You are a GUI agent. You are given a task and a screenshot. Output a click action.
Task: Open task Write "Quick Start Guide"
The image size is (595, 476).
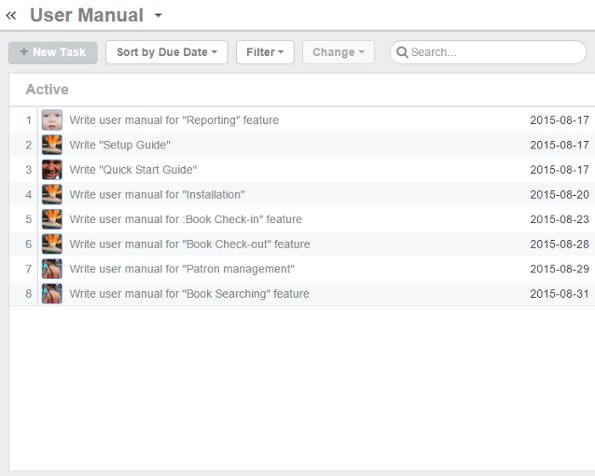(x=133, y=170)
